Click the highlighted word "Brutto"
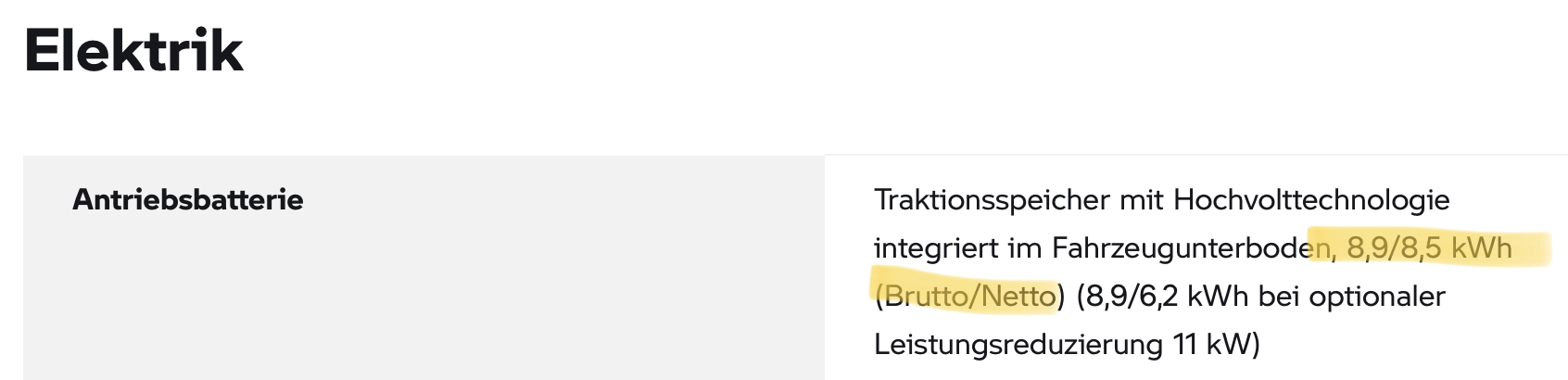 [925, 297]
